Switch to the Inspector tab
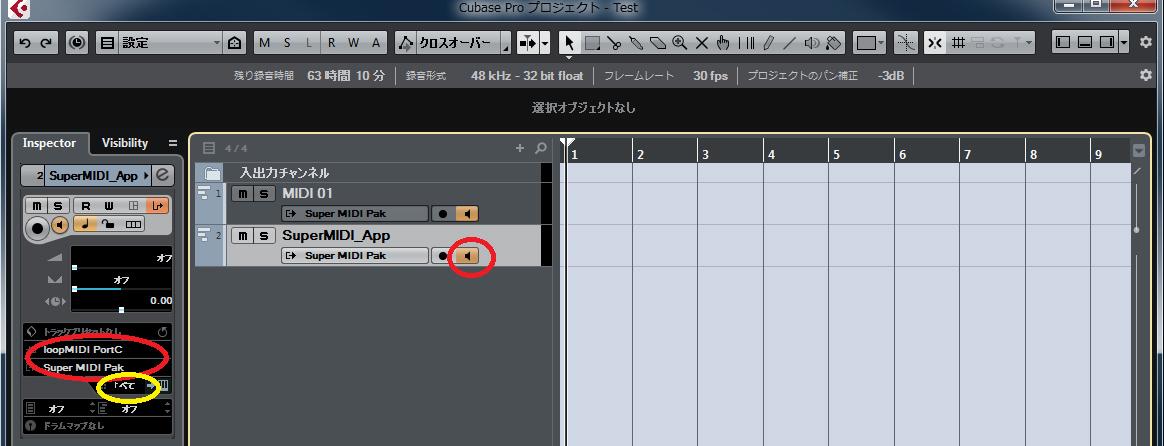The height and width of the screenshot is (446, 1164). coord(49,143)
